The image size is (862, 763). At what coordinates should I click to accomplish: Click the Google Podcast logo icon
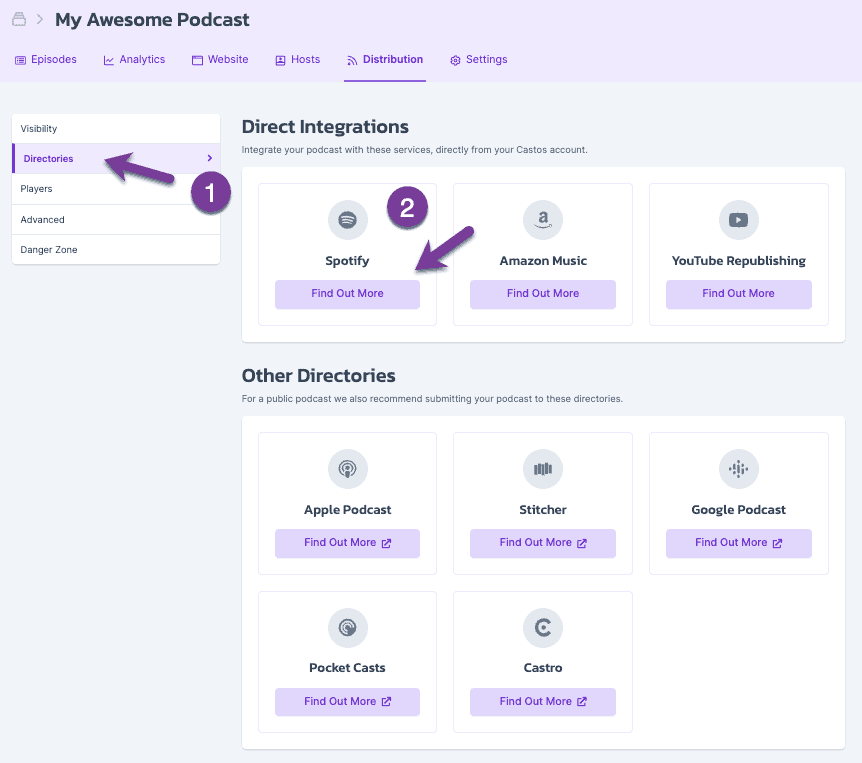pos(738,468)
